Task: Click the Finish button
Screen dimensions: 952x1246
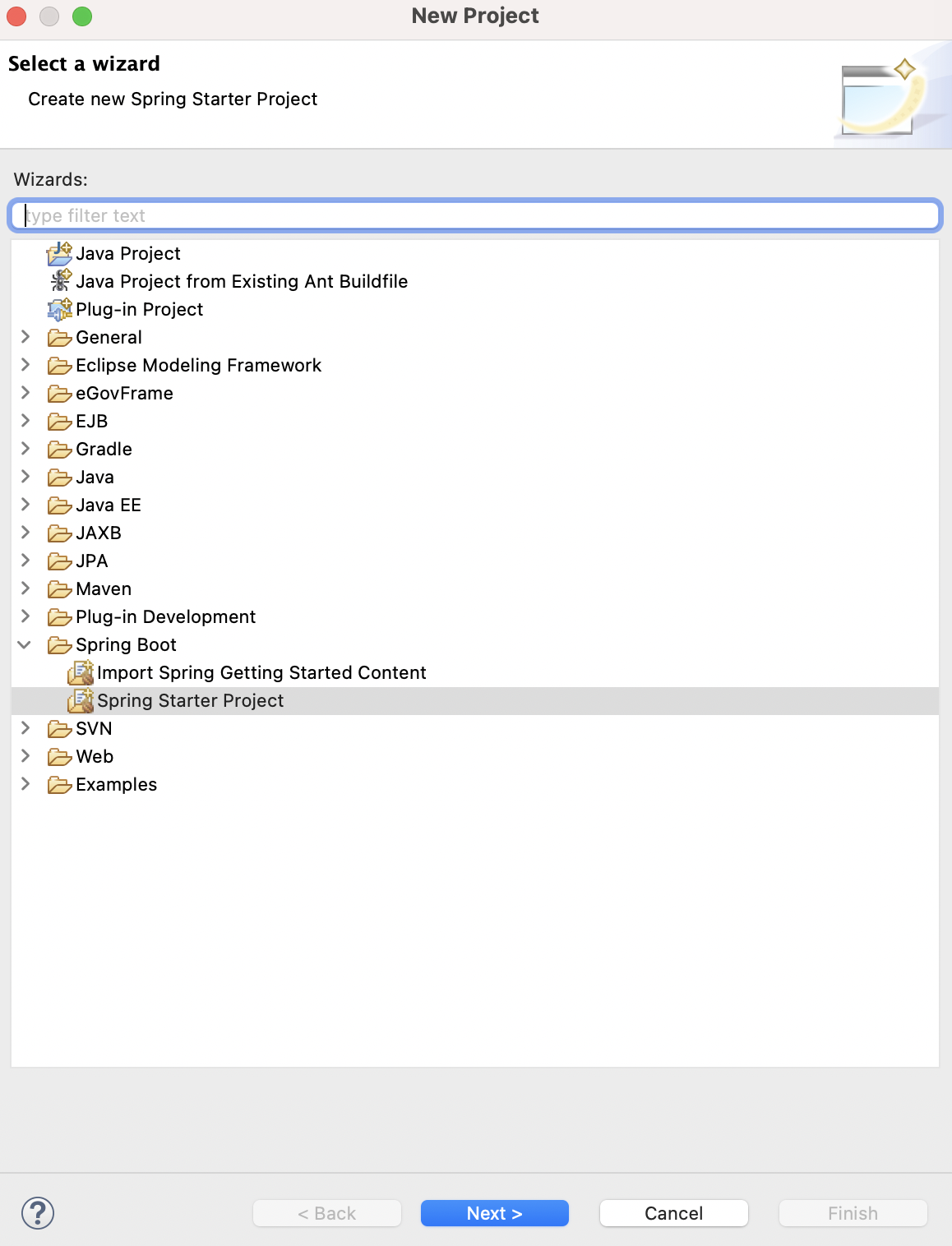Action: click(853, 1213)
